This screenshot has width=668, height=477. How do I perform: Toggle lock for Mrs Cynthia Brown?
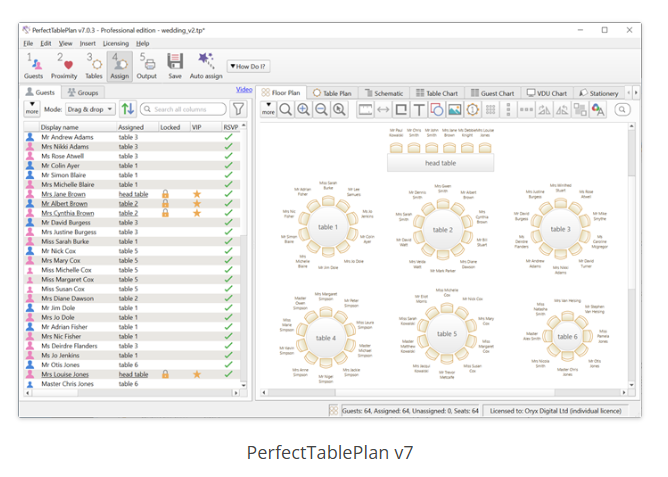[165, 213]
